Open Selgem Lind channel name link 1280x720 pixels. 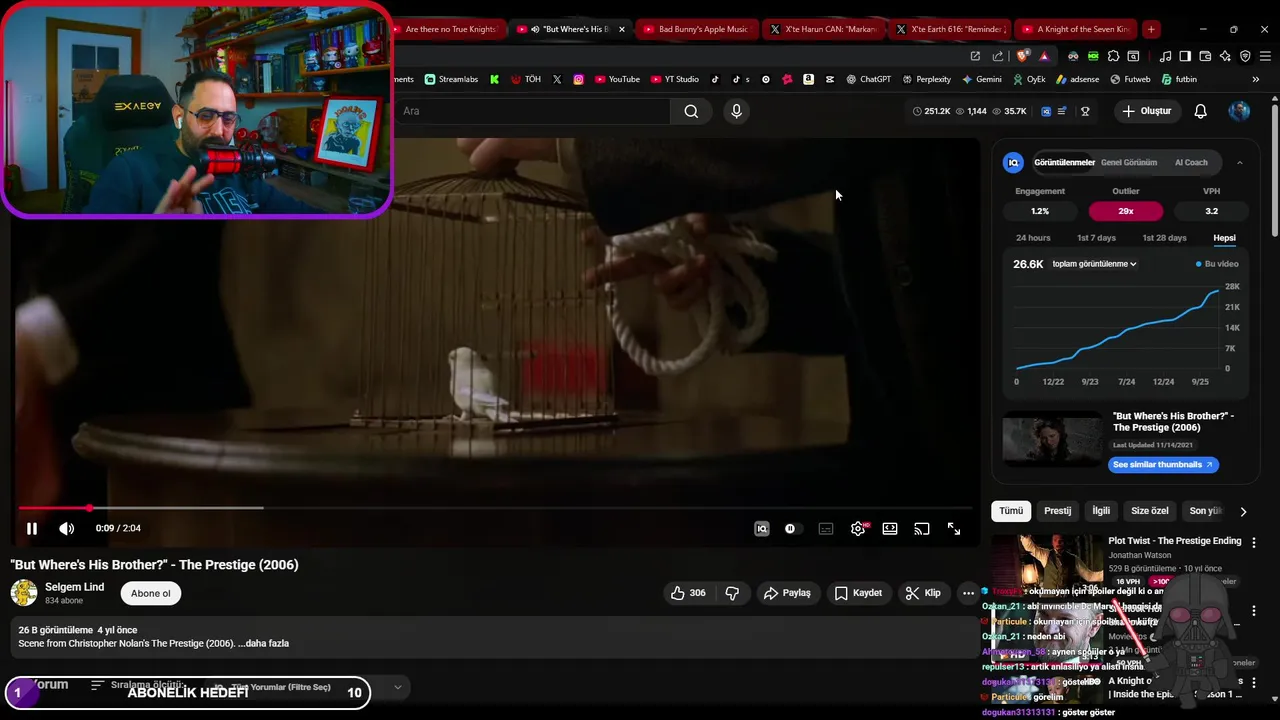tap(74, 587)
